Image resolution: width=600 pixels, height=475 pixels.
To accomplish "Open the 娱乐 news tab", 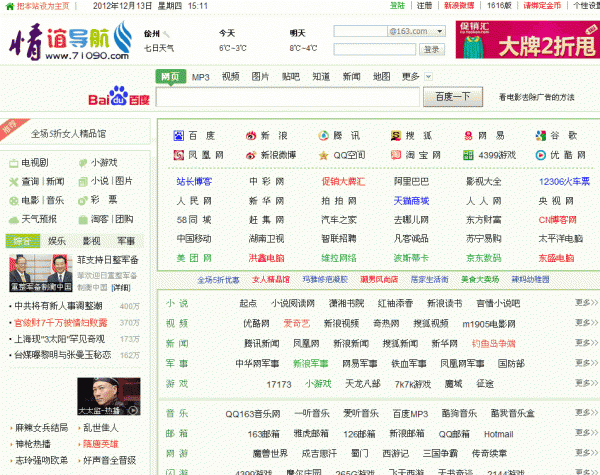I will [x=57, y=241].
